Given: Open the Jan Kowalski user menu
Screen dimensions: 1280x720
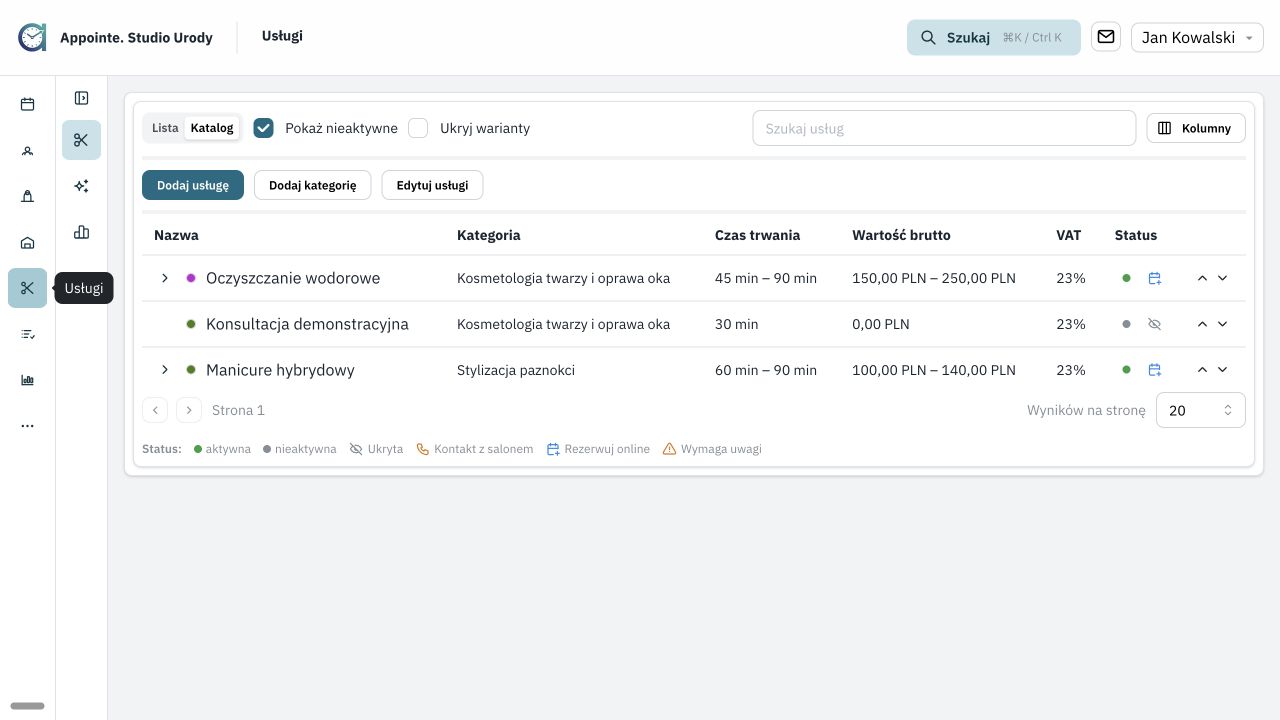Looking at the screenshot, I should pos(1197,37).
